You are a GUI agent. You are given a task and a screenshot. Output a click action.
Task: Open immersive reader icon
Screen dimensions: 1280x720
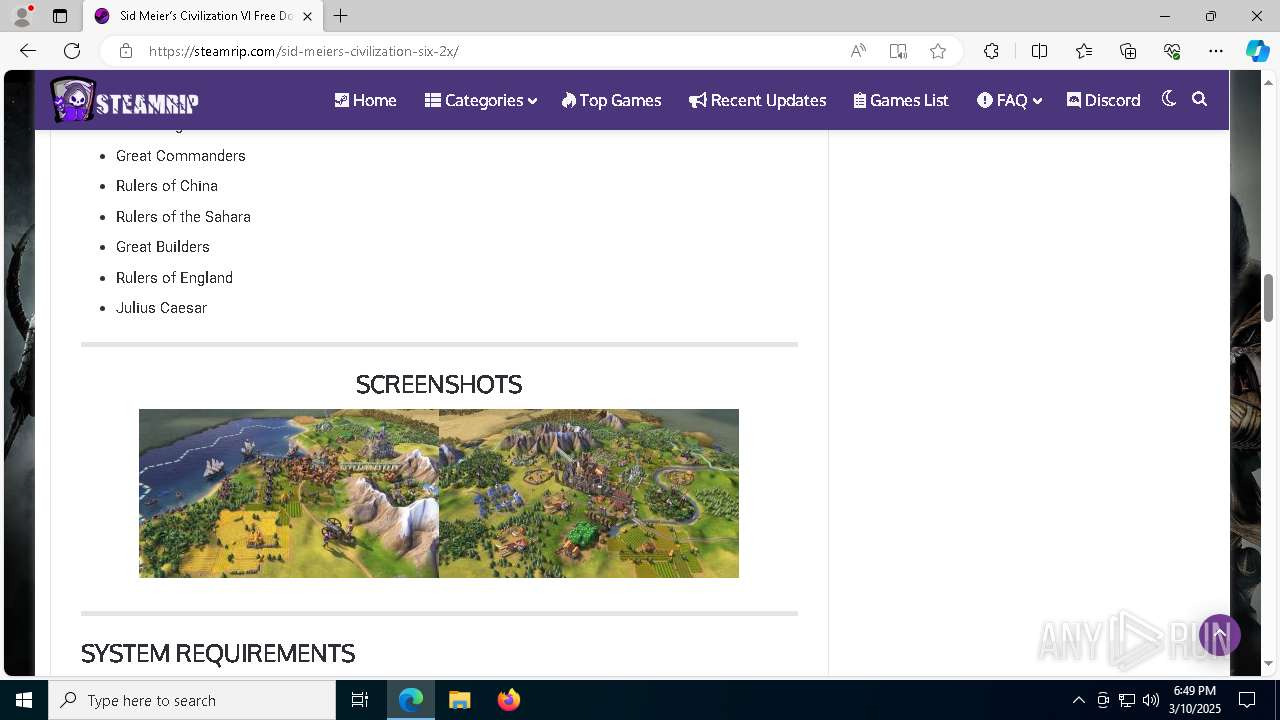coord(898,51)
